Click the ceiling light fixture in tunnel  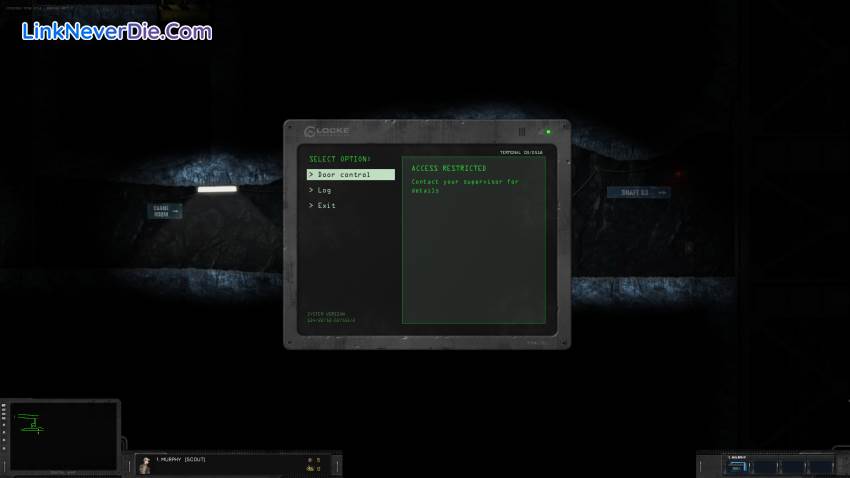pos(217,189)
